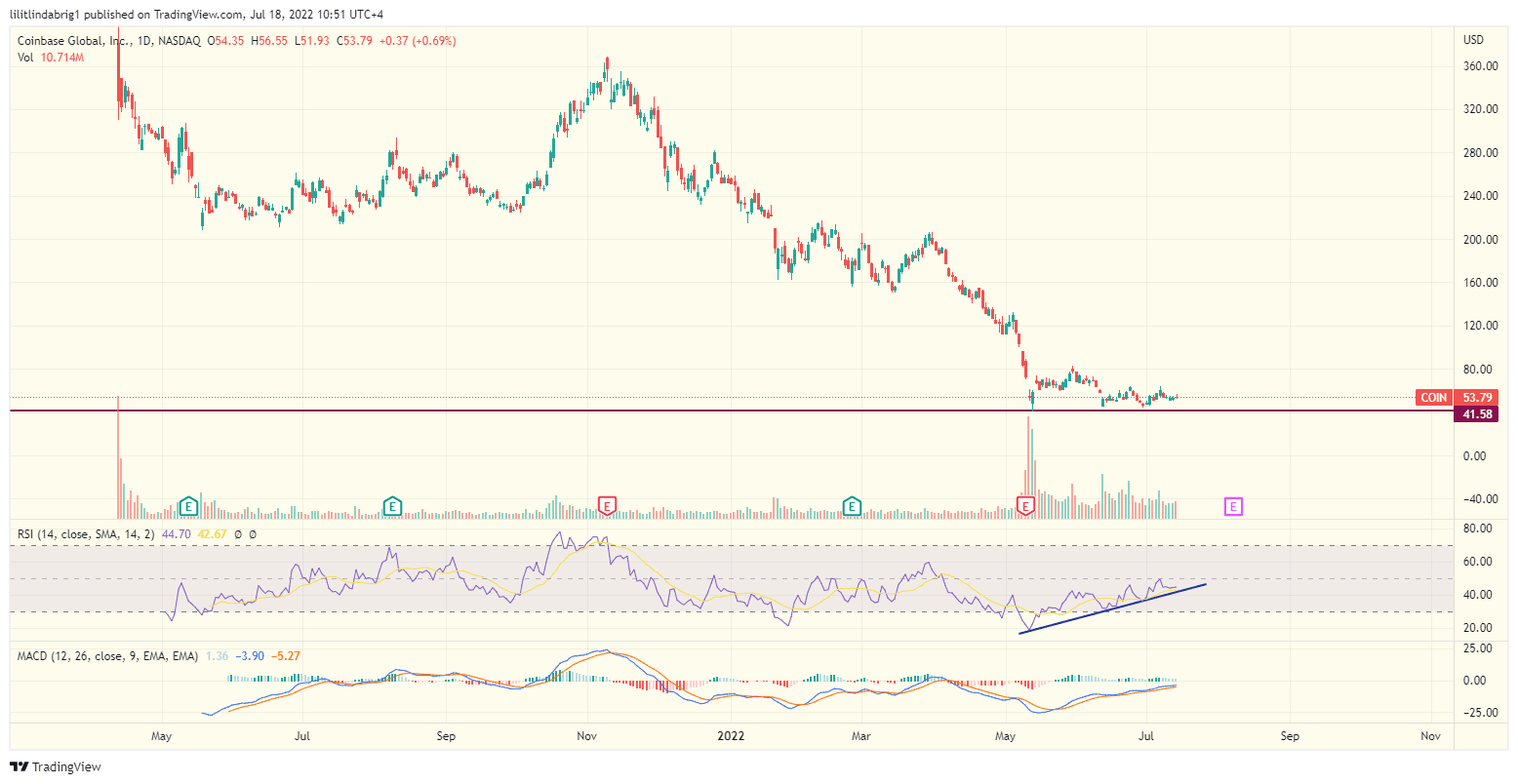Click the green earnings badge beneath March 2022
Screen dimensions: 1518x784
pos(851,506)
